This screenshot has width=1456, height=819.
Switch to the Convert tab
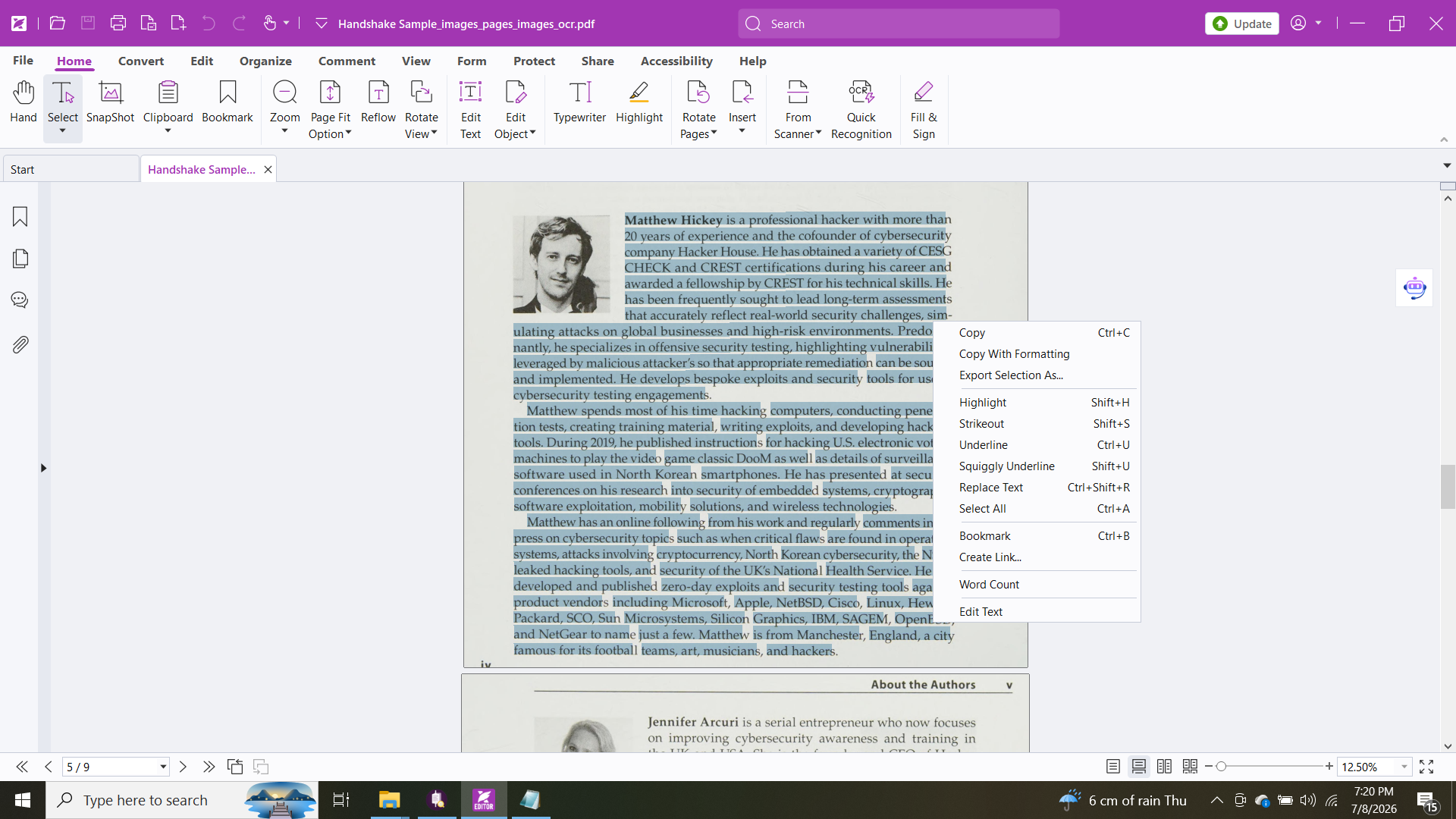[141, 61]
